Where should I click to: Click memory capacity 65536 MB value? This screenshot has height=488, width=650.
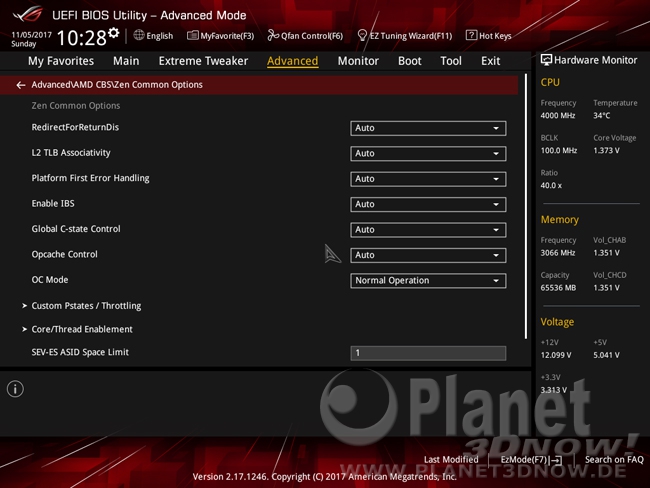(558, 288)
